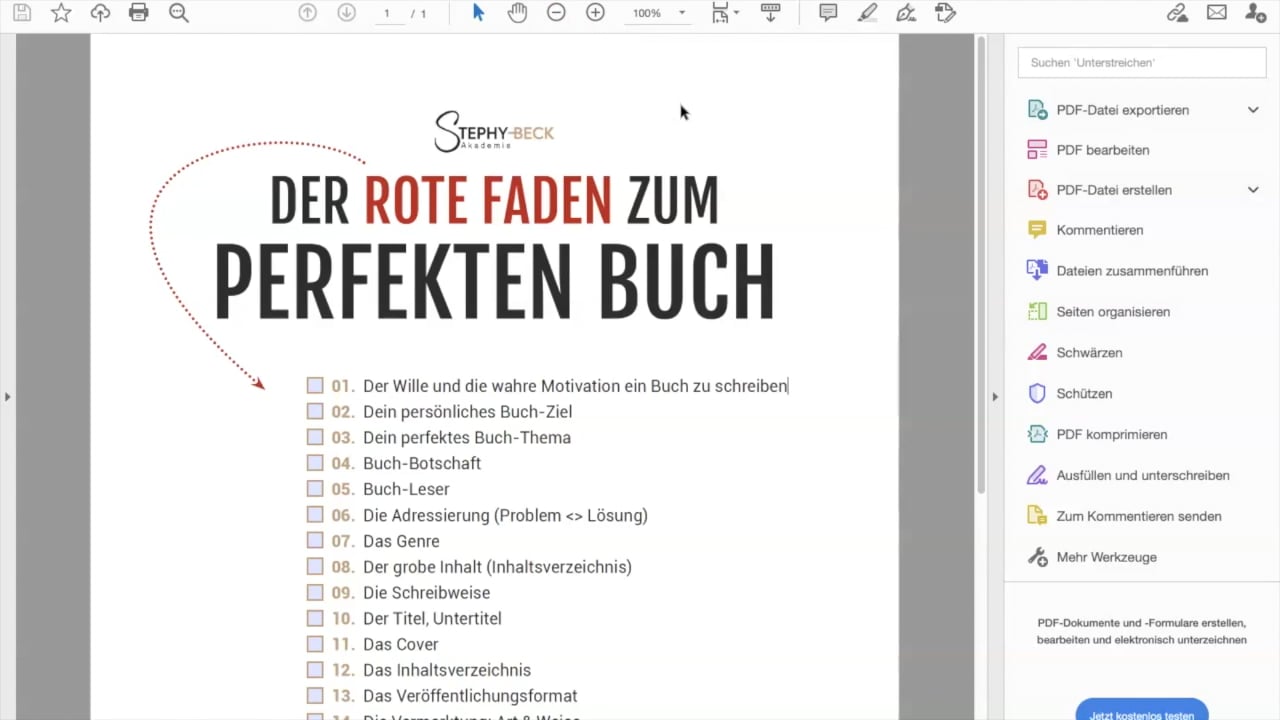Image resolution: width=1280 pixels, height=720 pixels.
Task: Zoom out with the minus circle icon
Action: tap(556, 13)
